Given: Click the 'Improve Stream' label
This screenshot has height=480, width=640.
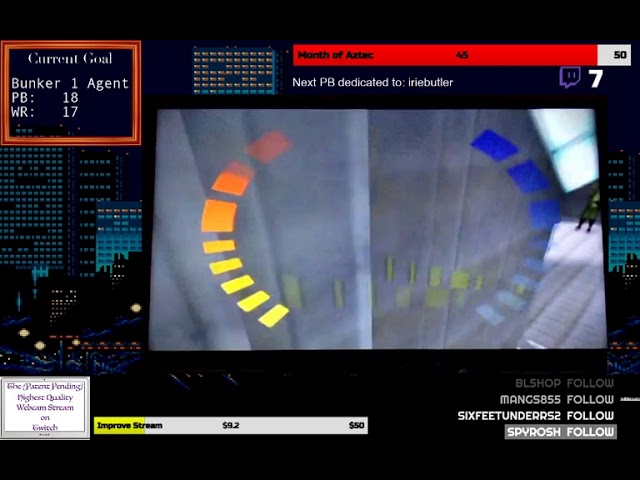Looking at the screenshot, I should coord(129,425).
